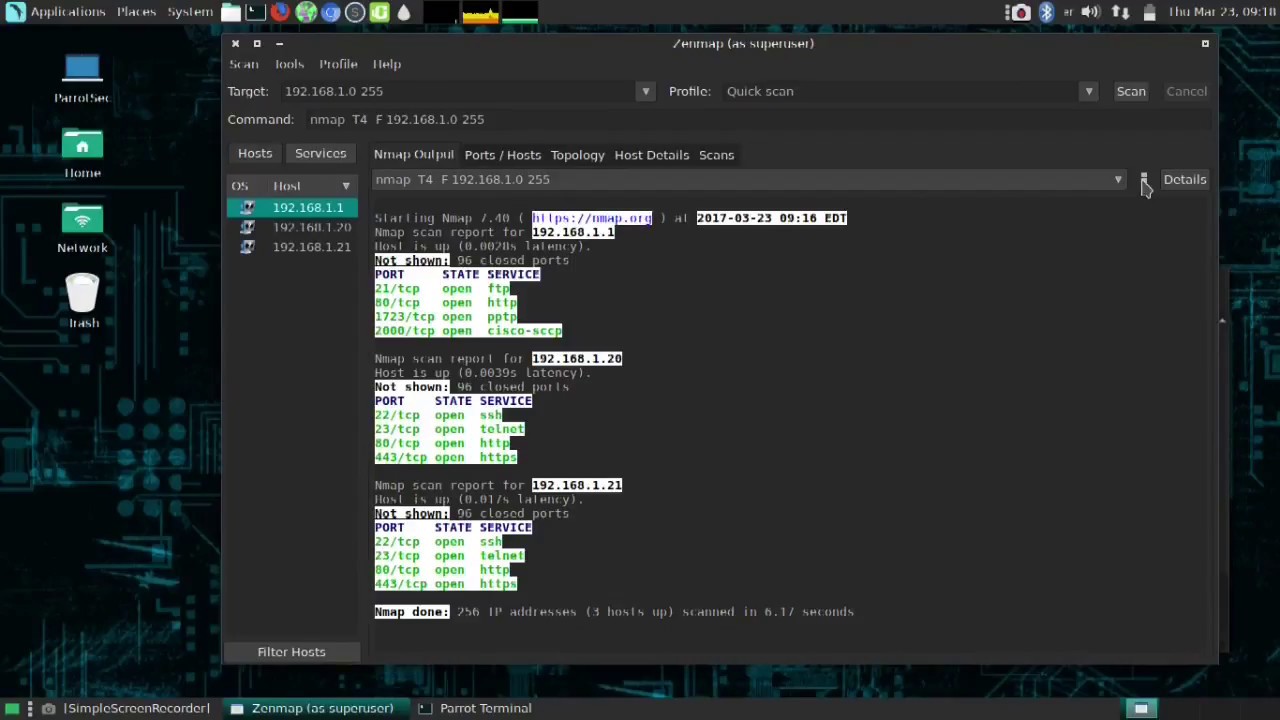Screen dimensions: 1280x720
Task: Click the screen recorder camera tray icon
Action: pos(1020,12)
